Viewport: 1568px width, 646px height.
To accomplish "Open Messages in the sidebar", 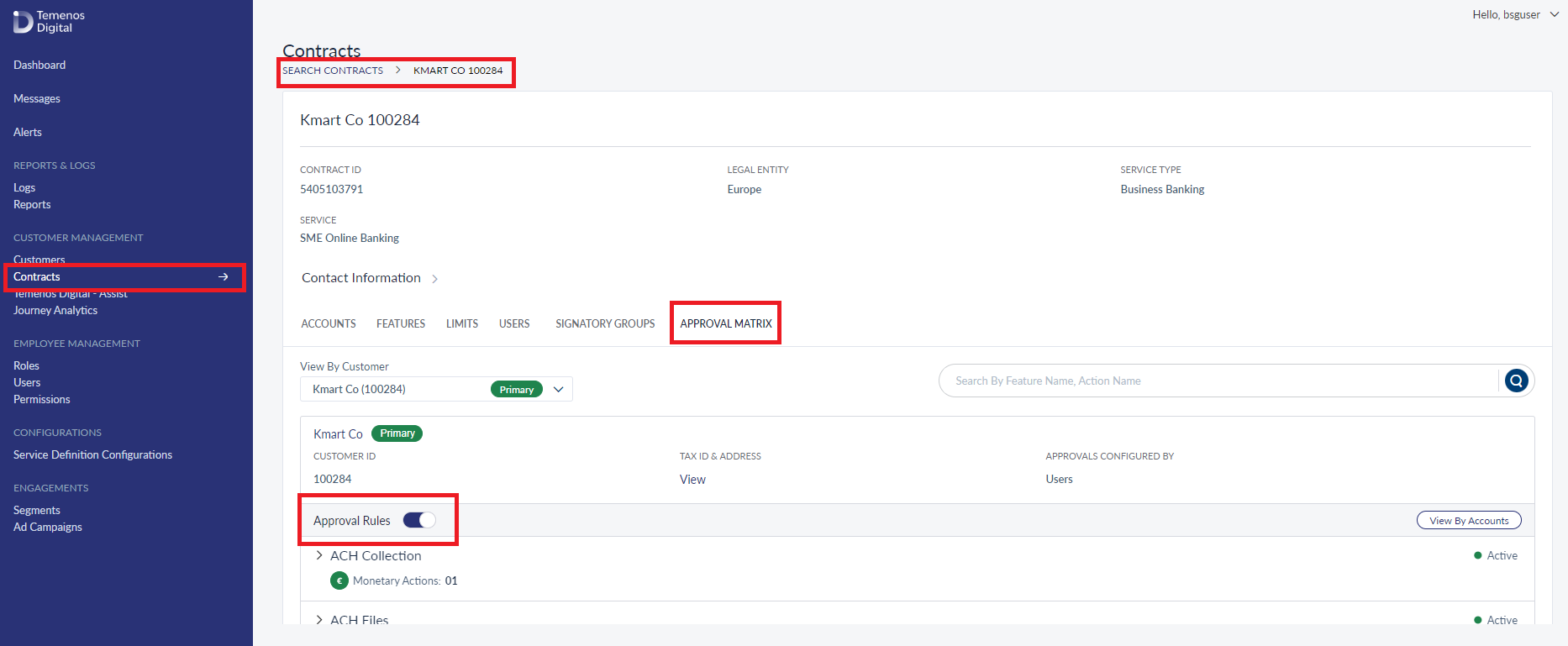I will pos(37,98).
